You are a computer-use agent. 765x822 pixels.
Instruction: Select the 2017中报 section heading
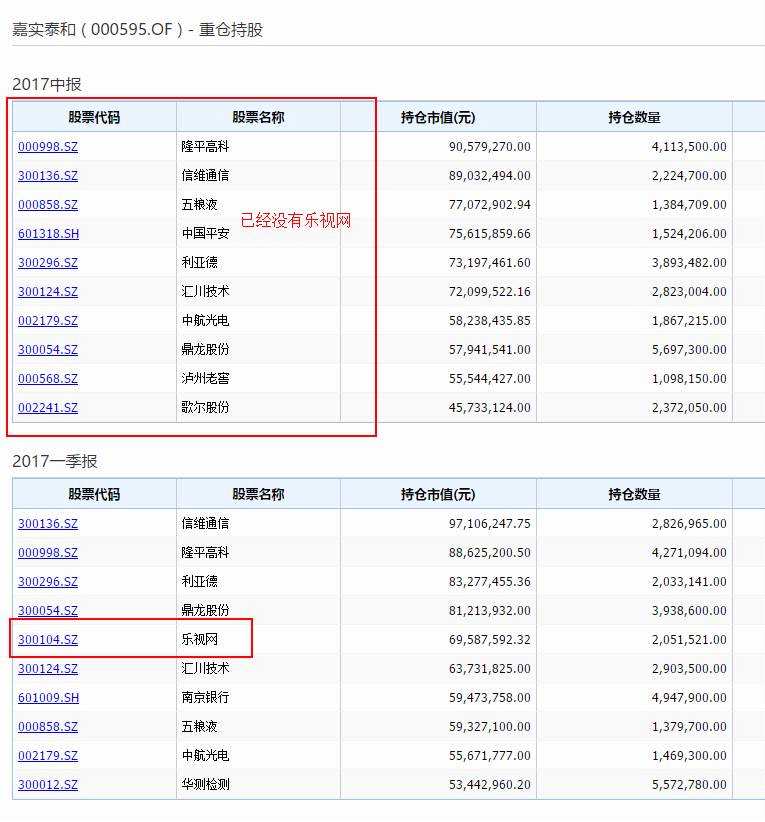point(47,84)
